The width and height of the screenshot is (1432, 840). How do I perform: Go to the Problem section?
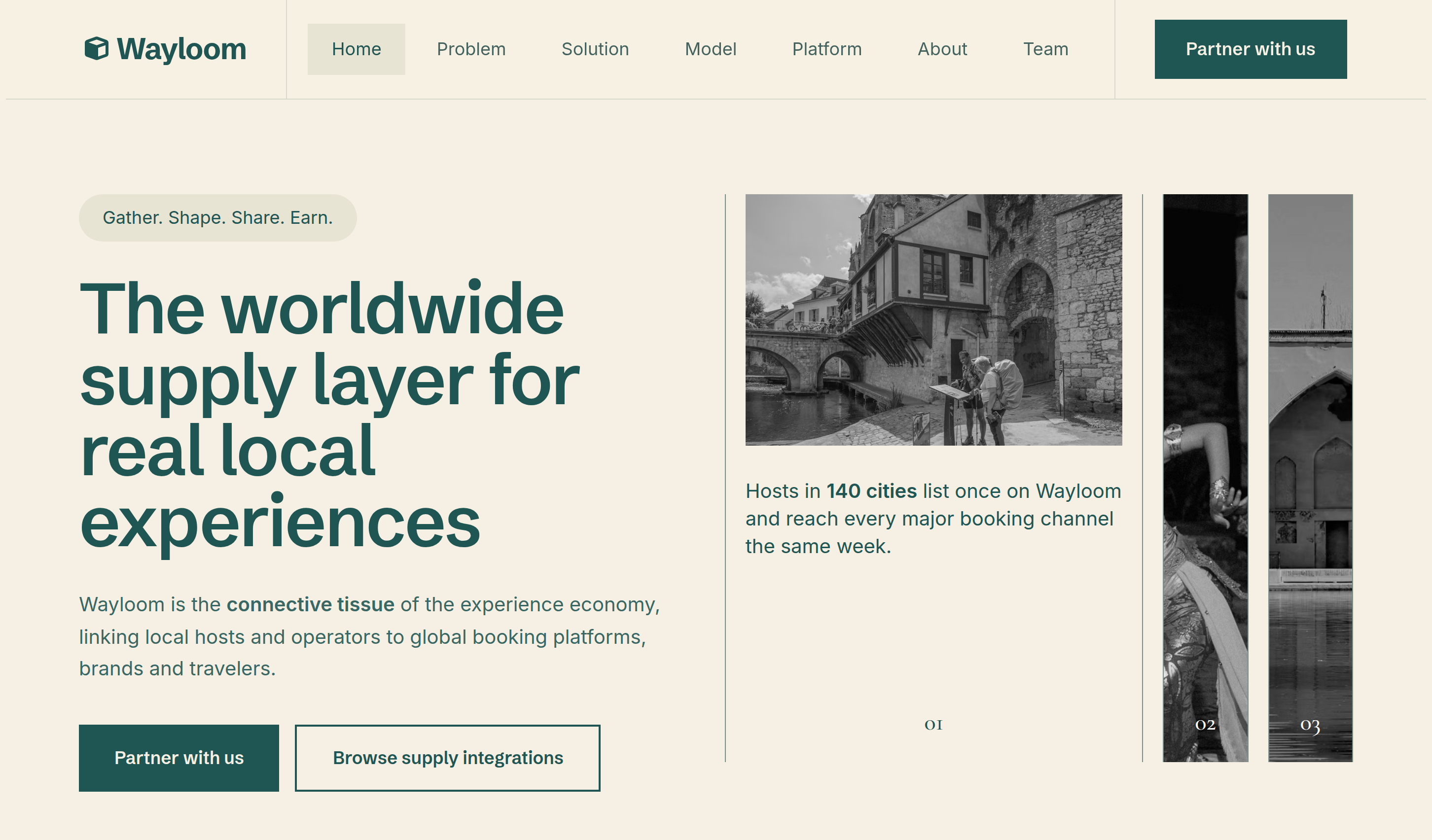pos(471,49)
